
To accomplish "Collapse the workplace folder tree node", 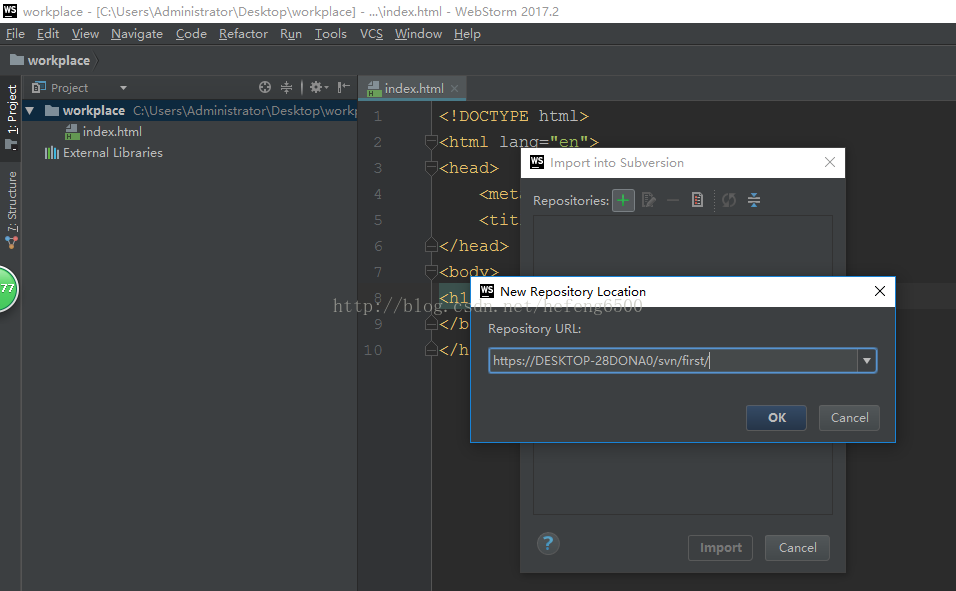I will pyautogui.click(x=30, y=110).
